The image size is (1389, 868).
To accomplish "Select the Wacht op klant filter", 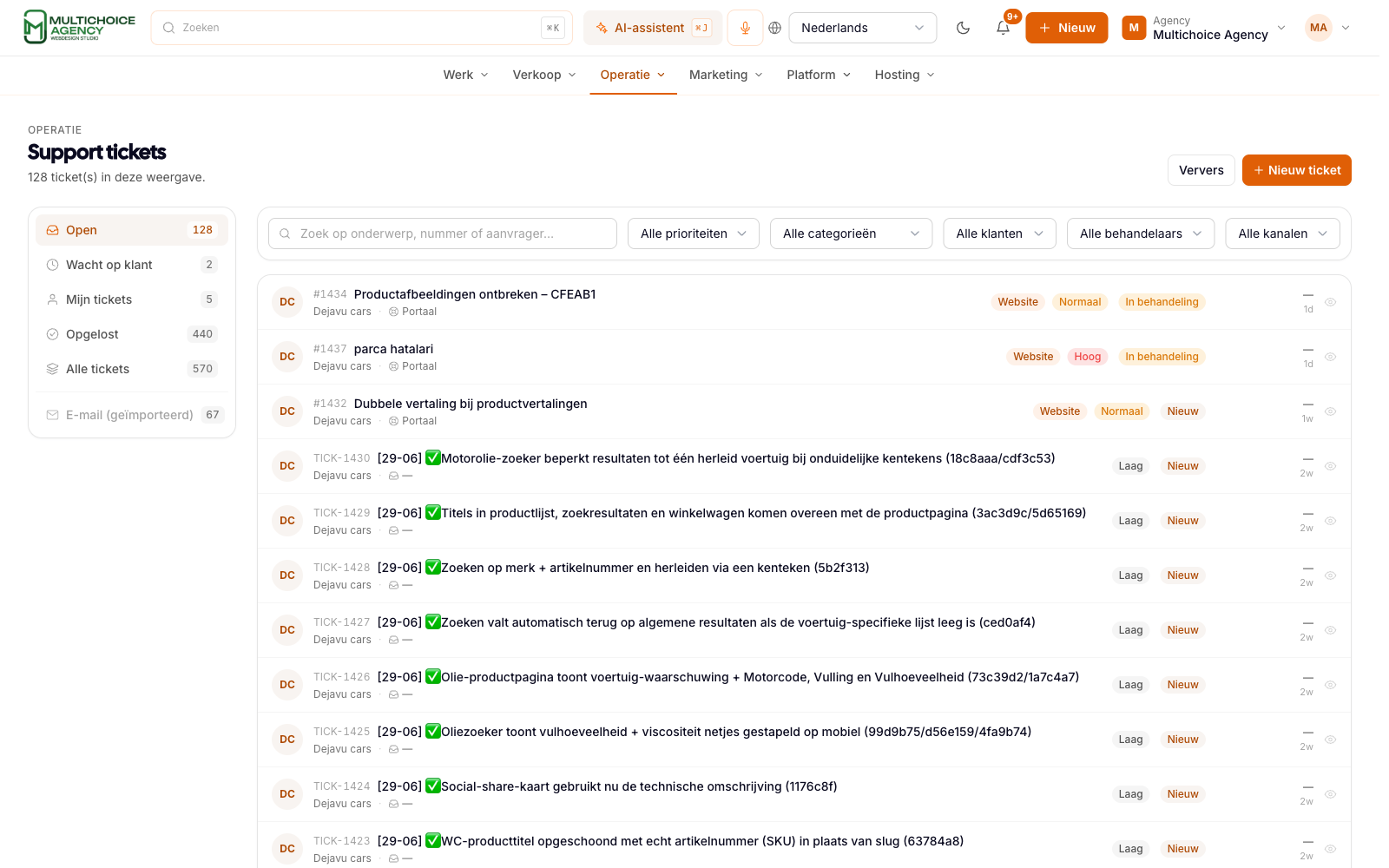I will coord(132,265).
